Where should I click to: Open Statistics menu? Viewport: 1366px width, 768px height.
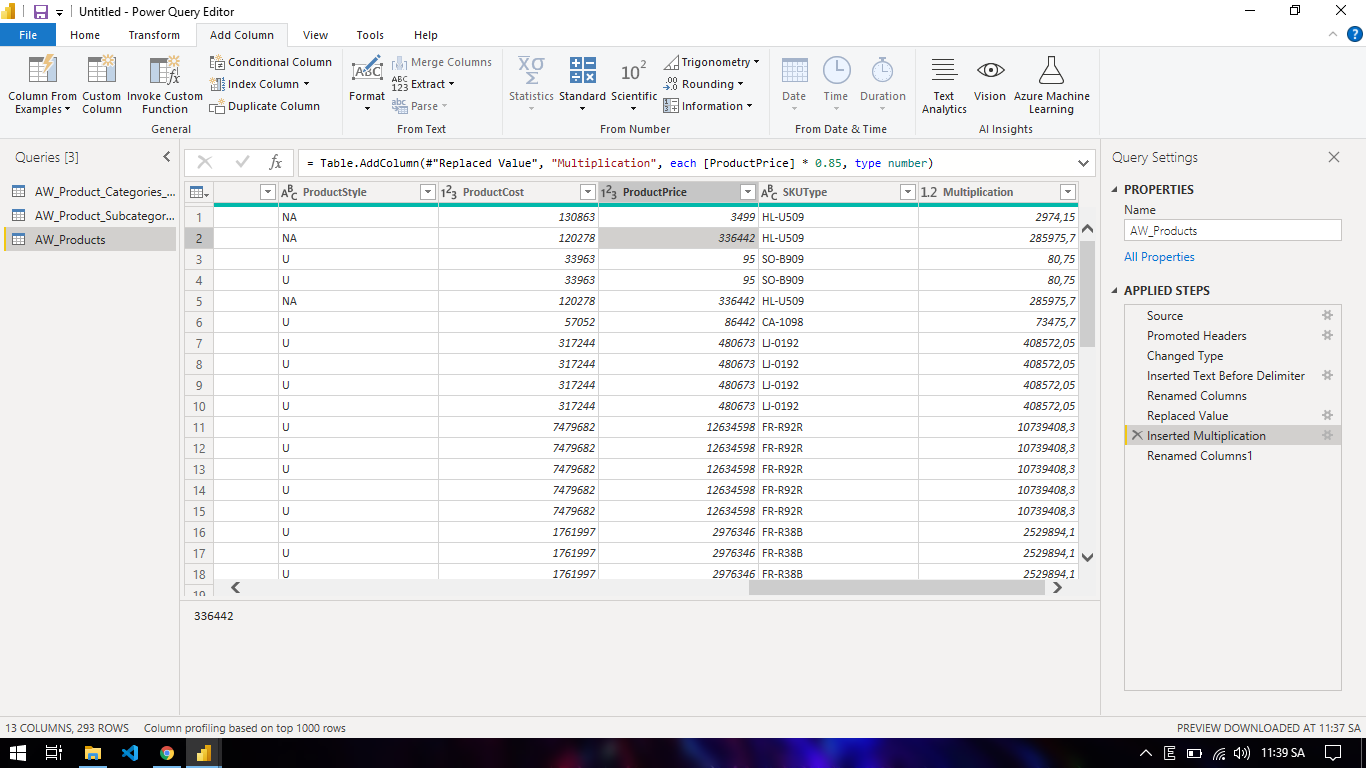[x=531, y=85]
